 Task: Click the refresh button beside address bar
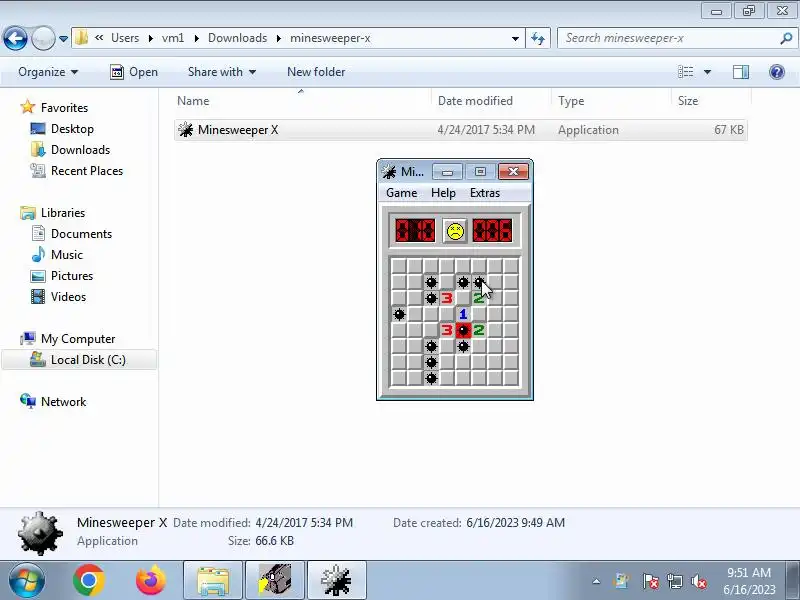(538, 38)
